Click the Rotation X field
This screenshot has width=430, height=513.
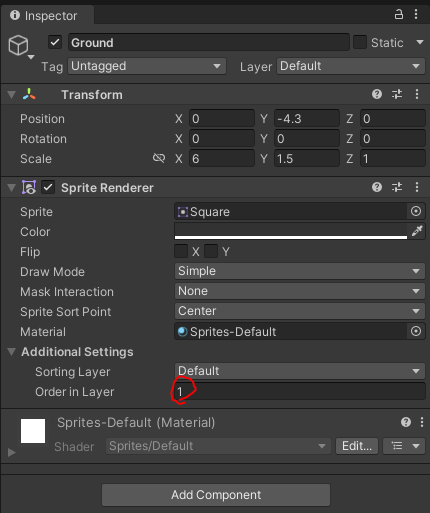pos(222,138)
